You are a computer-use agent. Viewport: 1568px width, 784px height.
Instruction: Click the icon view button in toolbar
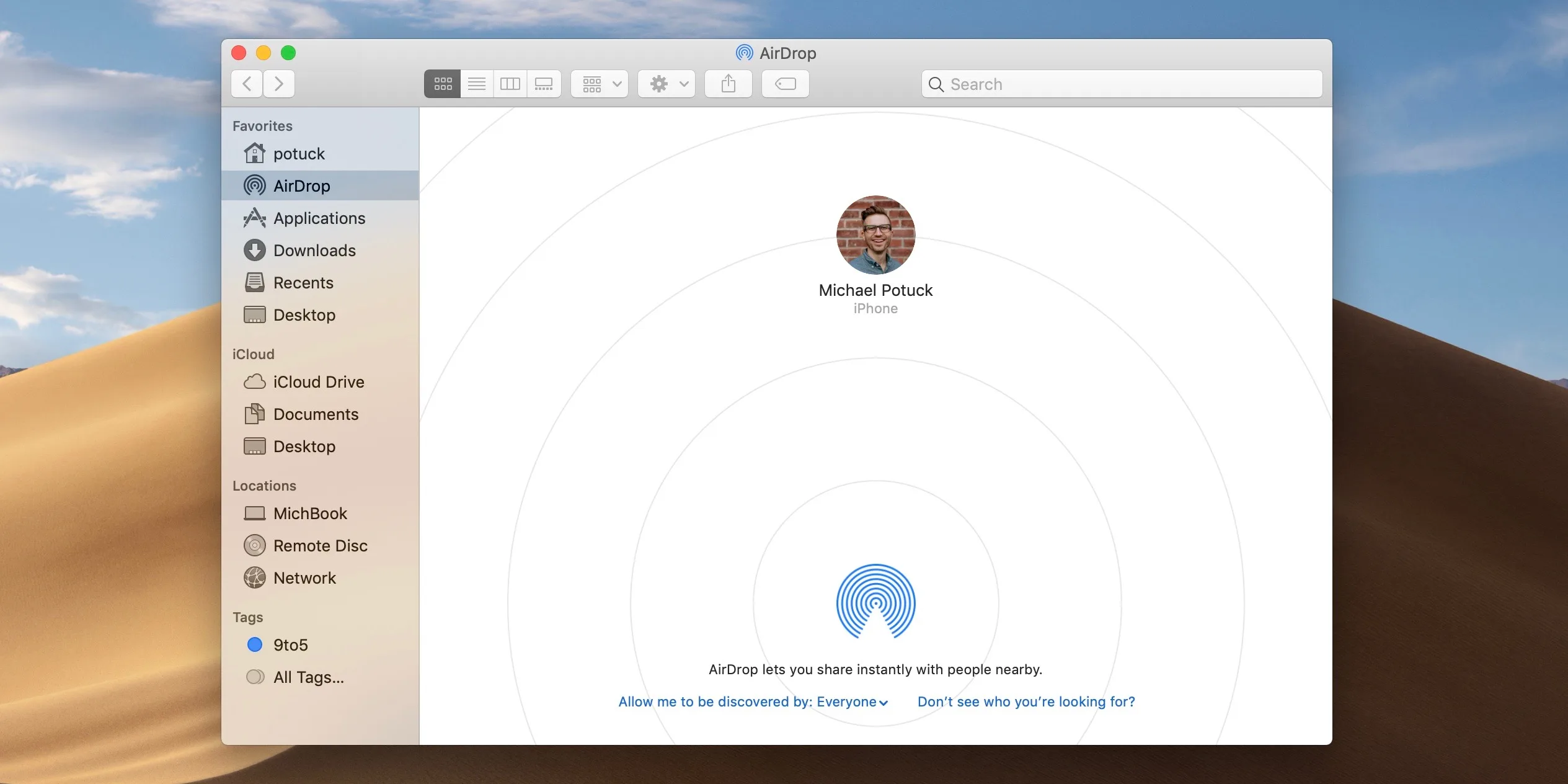point(443,83)
